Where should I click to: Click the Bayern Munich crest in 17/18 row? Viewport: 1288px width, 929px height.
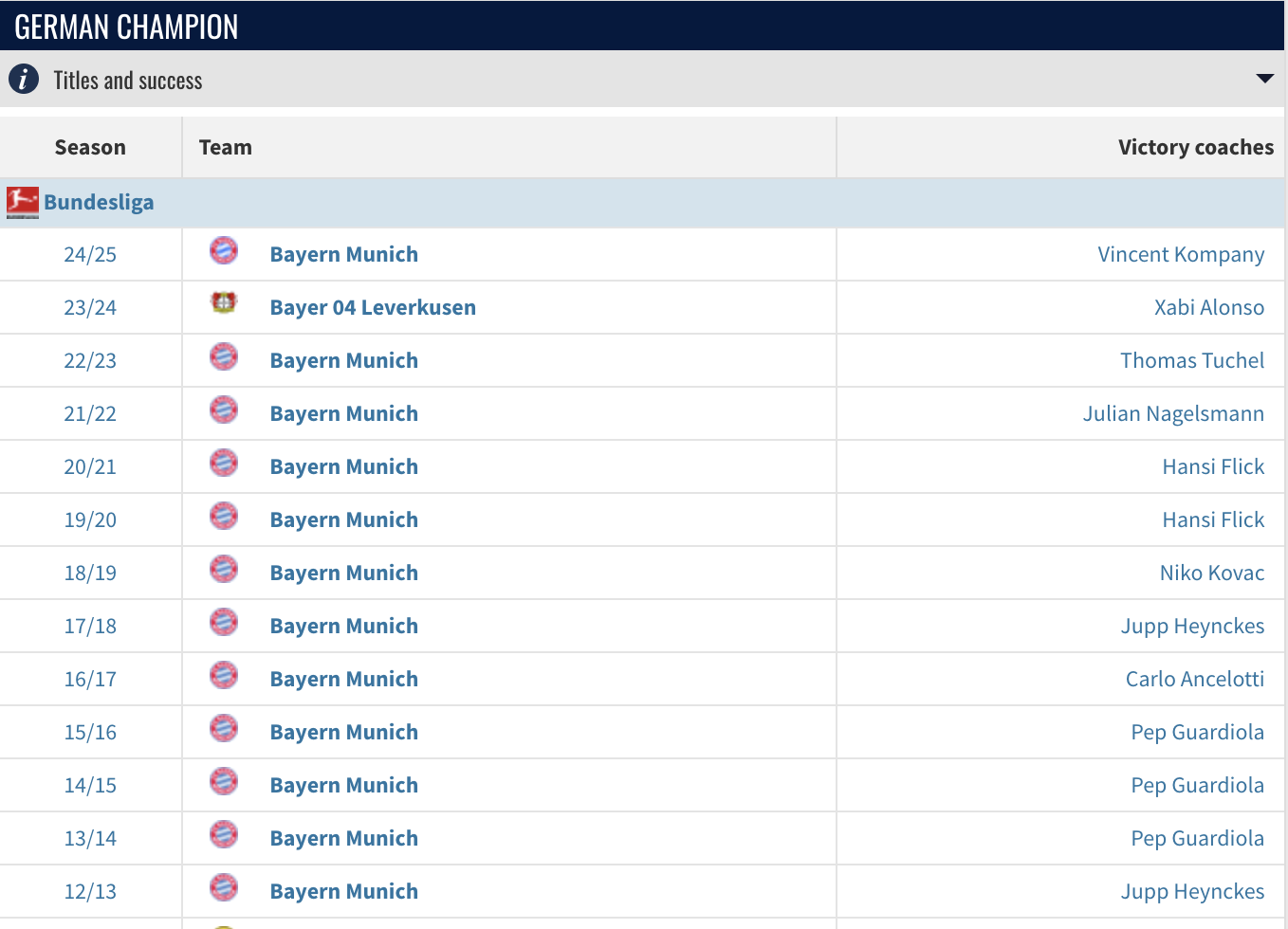[x=224, y=622]
